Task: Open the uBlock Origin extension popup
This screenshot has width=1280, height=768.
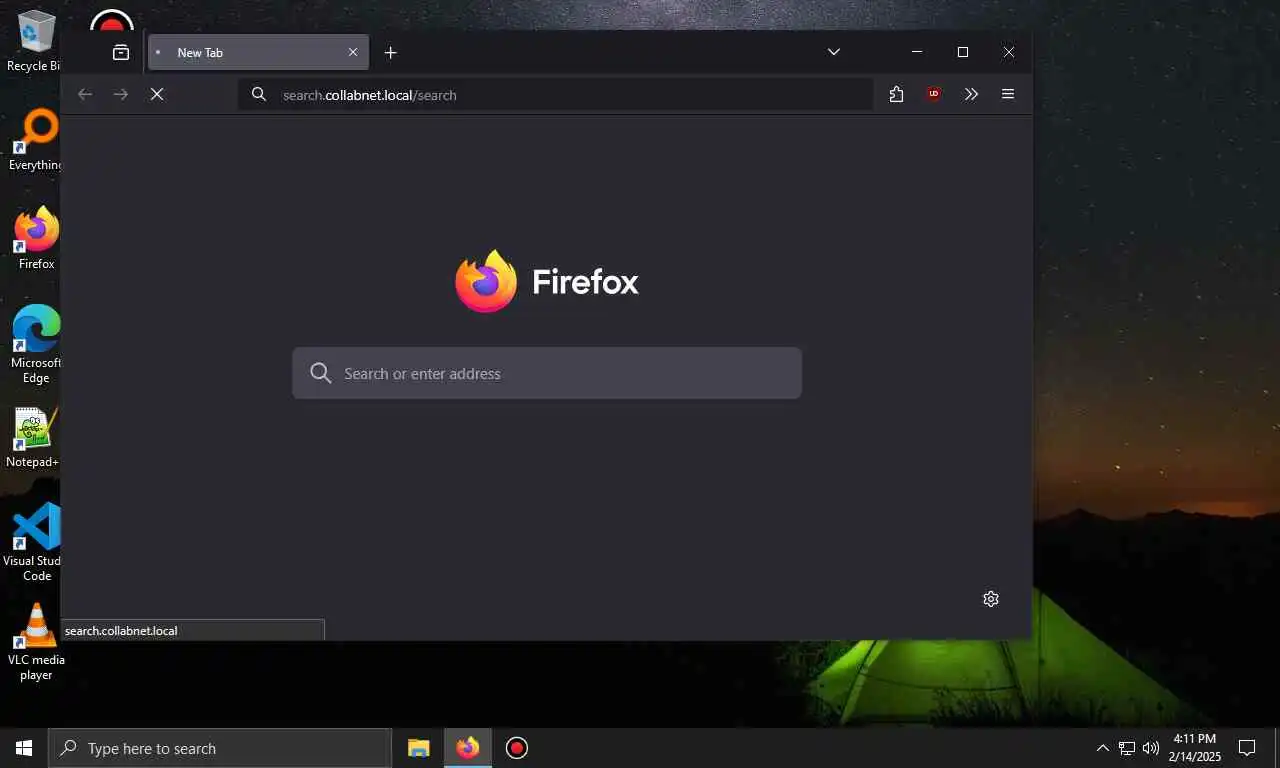Action: point(933,94)
